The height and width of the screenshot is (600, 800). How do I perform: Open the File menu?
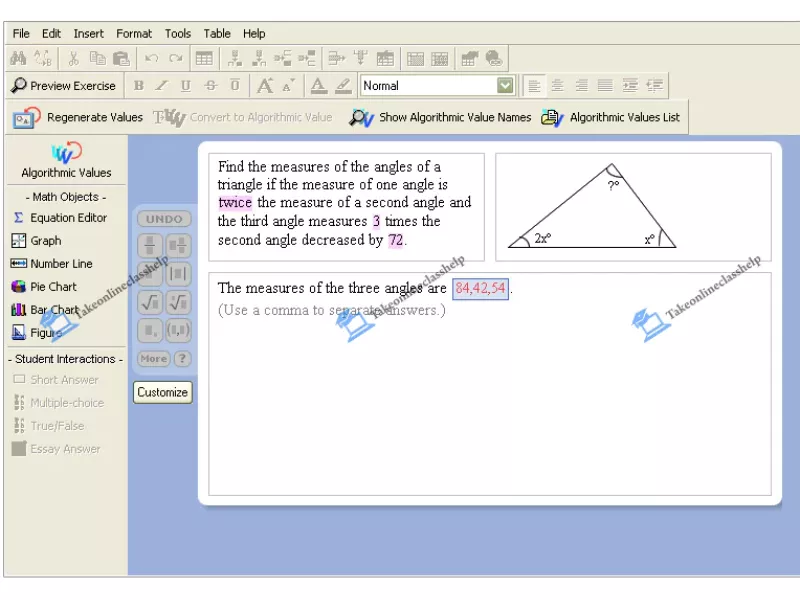(21, 34)
